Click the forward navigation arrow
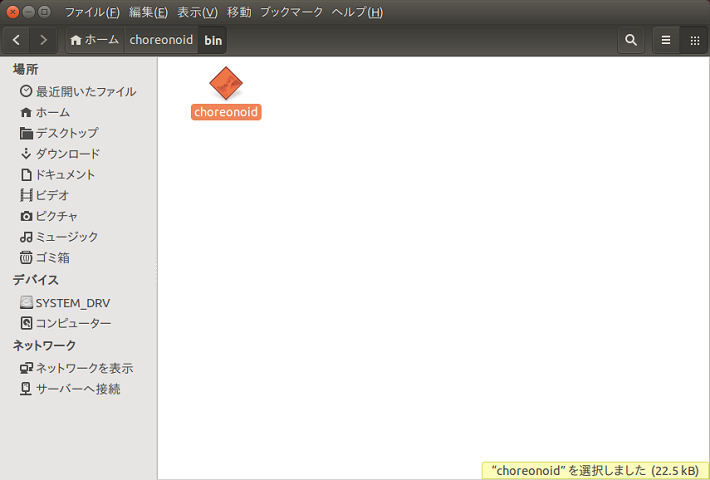The width and height of the screenshot is (710, 480). point(43,40)
